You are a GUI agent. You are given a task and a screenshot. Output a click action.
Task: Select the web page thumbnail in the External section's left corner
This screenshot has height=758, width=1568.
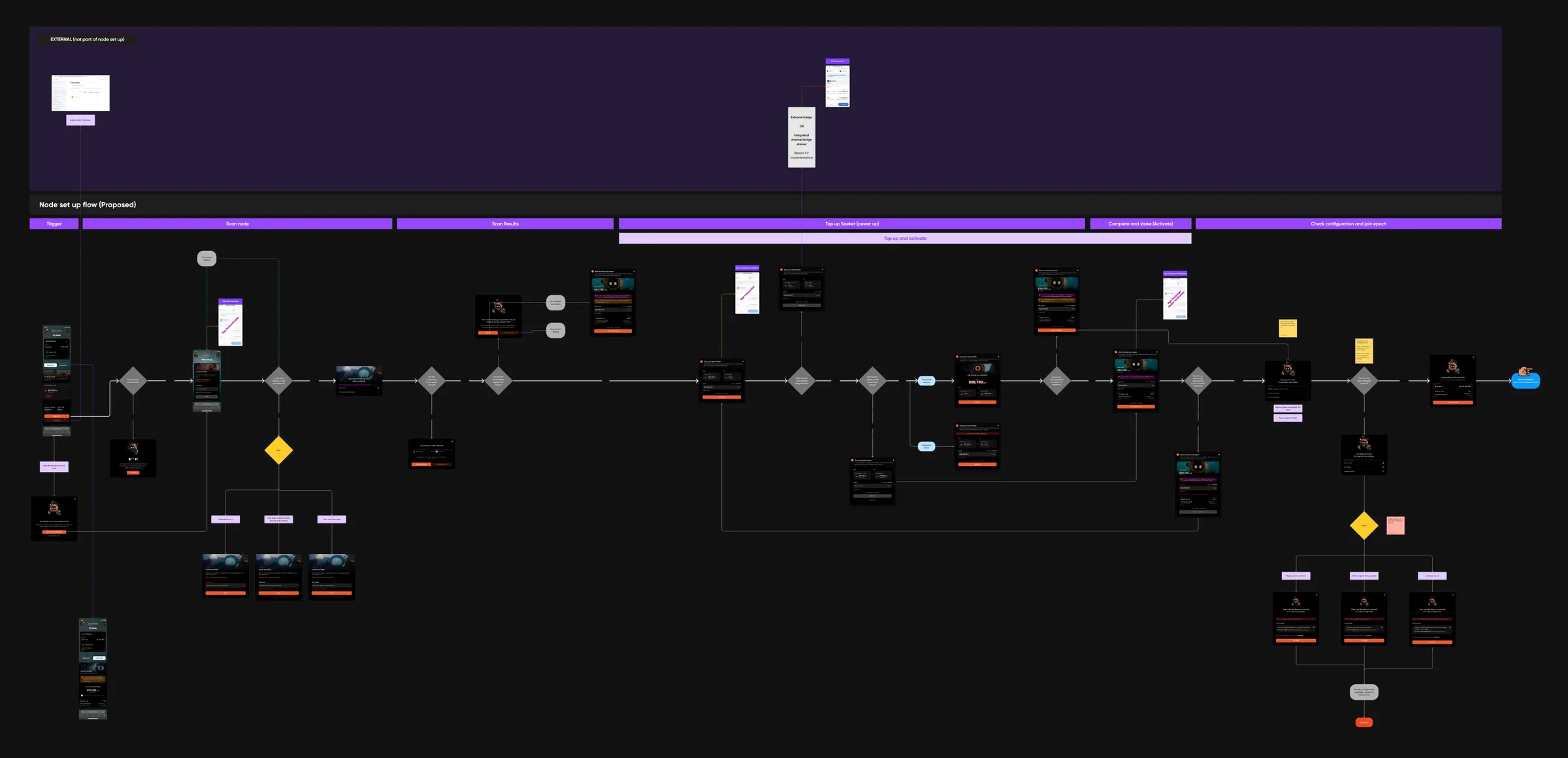(x=80, y=93)
